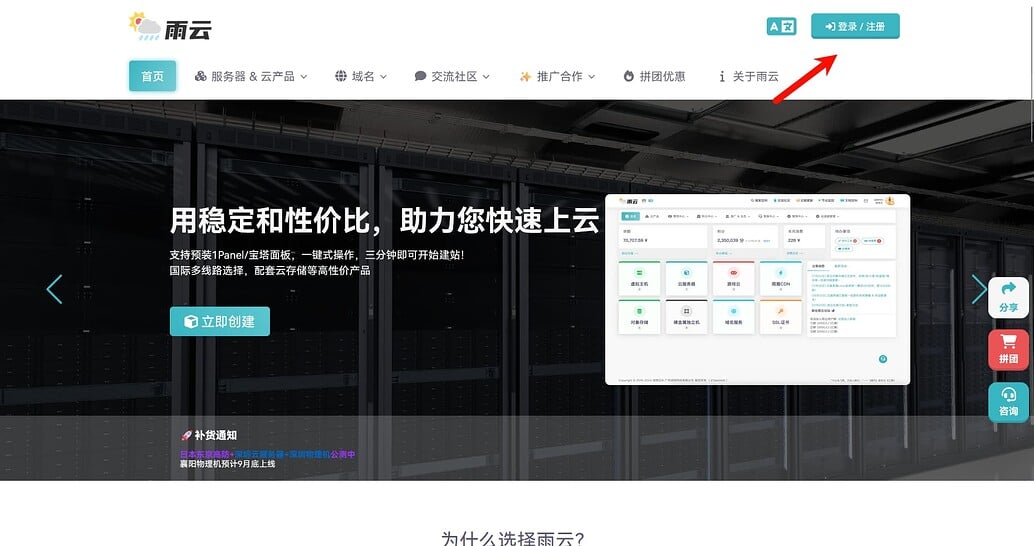Open the 关于雨云 page
Viewport: 1034px width, 546px height.
pos(748,76)
